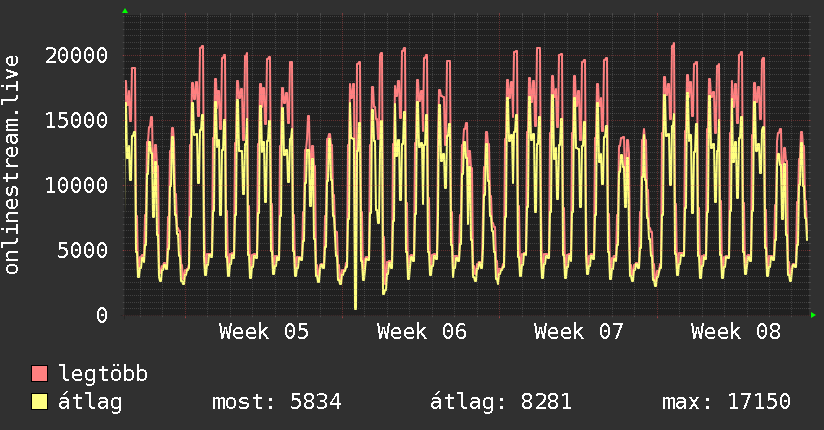Click the 'átlag: 8281' statistic
The height and width of the screenshot is (430, 824).
tap(501, 402)
